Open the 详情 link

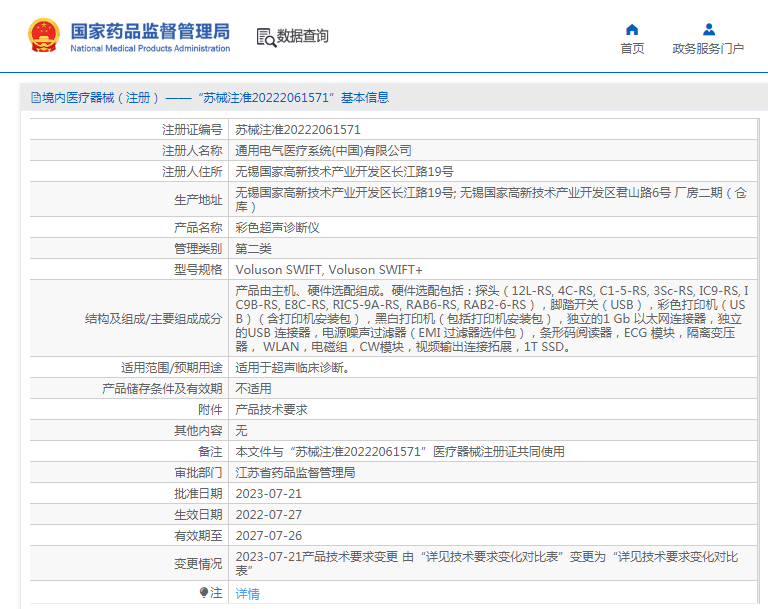[247, 594]
